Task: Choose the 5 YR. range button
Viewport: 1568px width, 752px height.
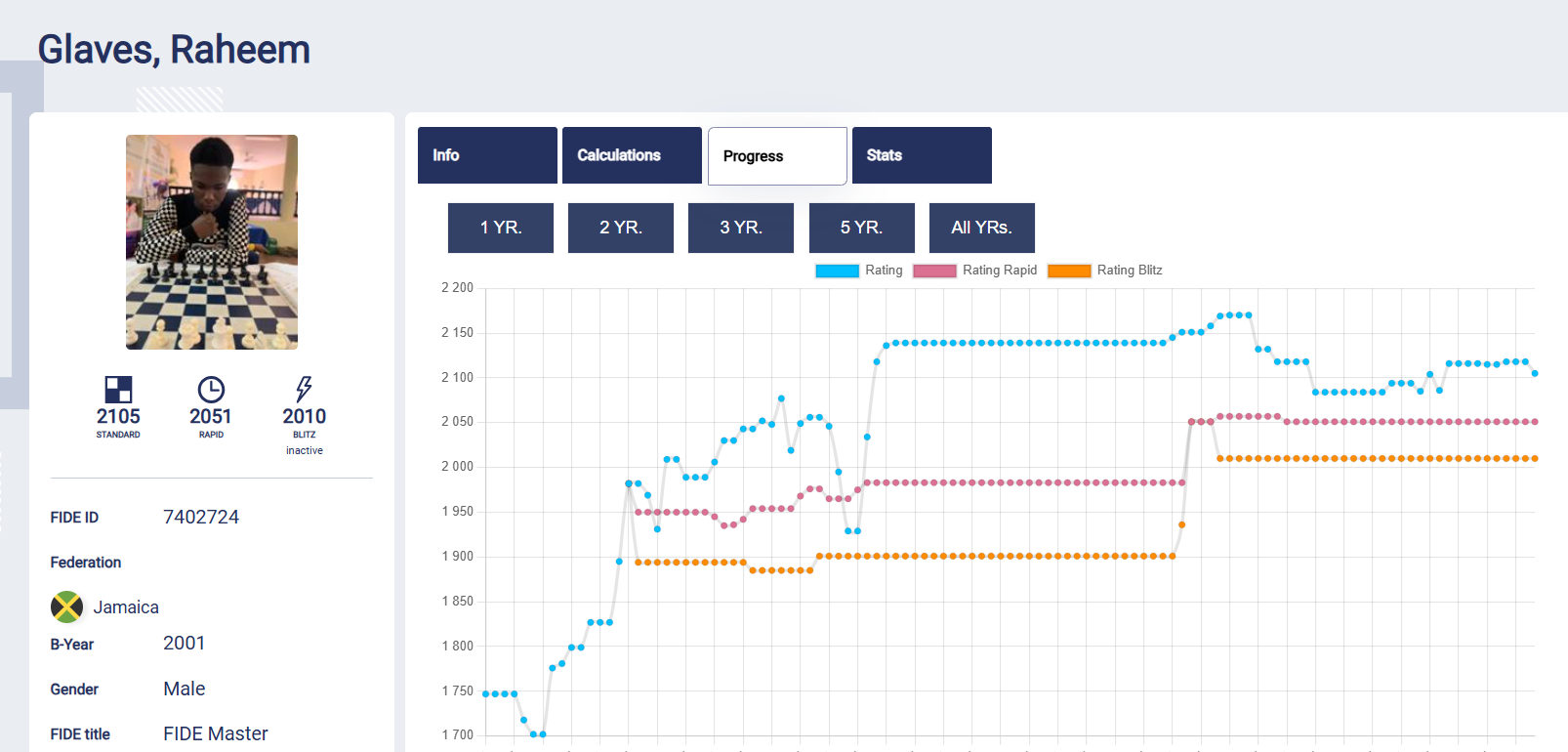Action: pos(861,228)
